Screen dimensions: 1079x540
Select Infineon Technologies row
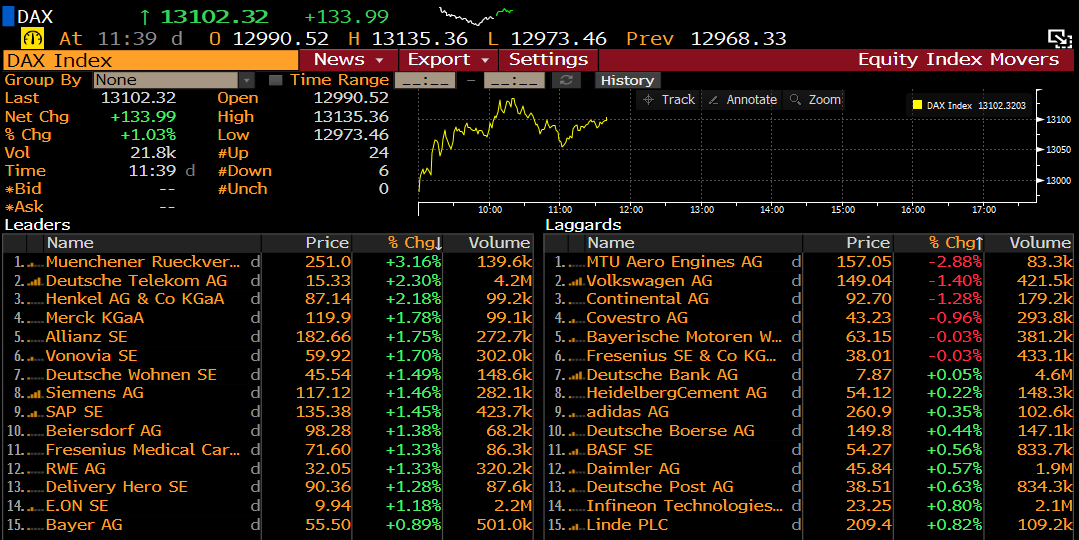809,506
